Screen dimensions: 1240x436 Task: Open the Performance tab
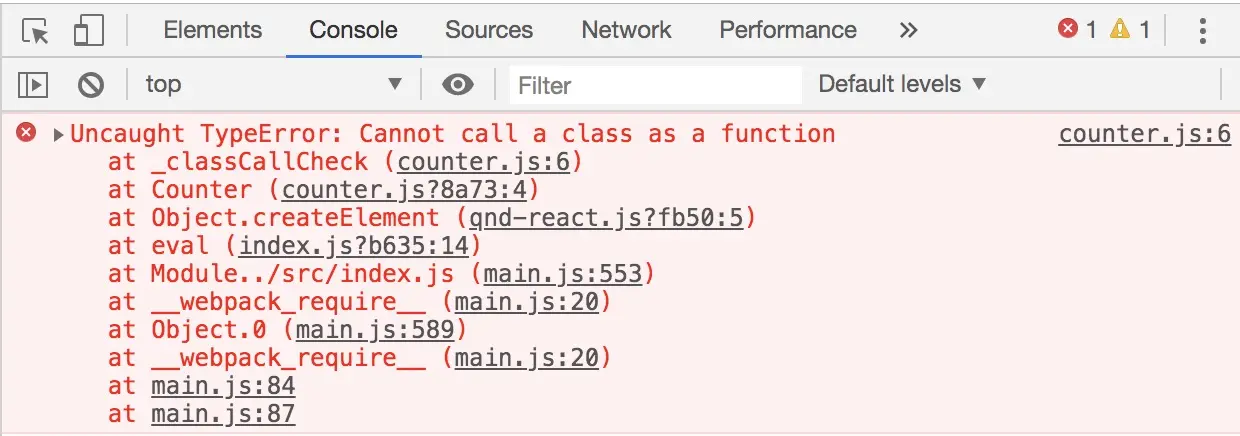(x=788, y=30)
